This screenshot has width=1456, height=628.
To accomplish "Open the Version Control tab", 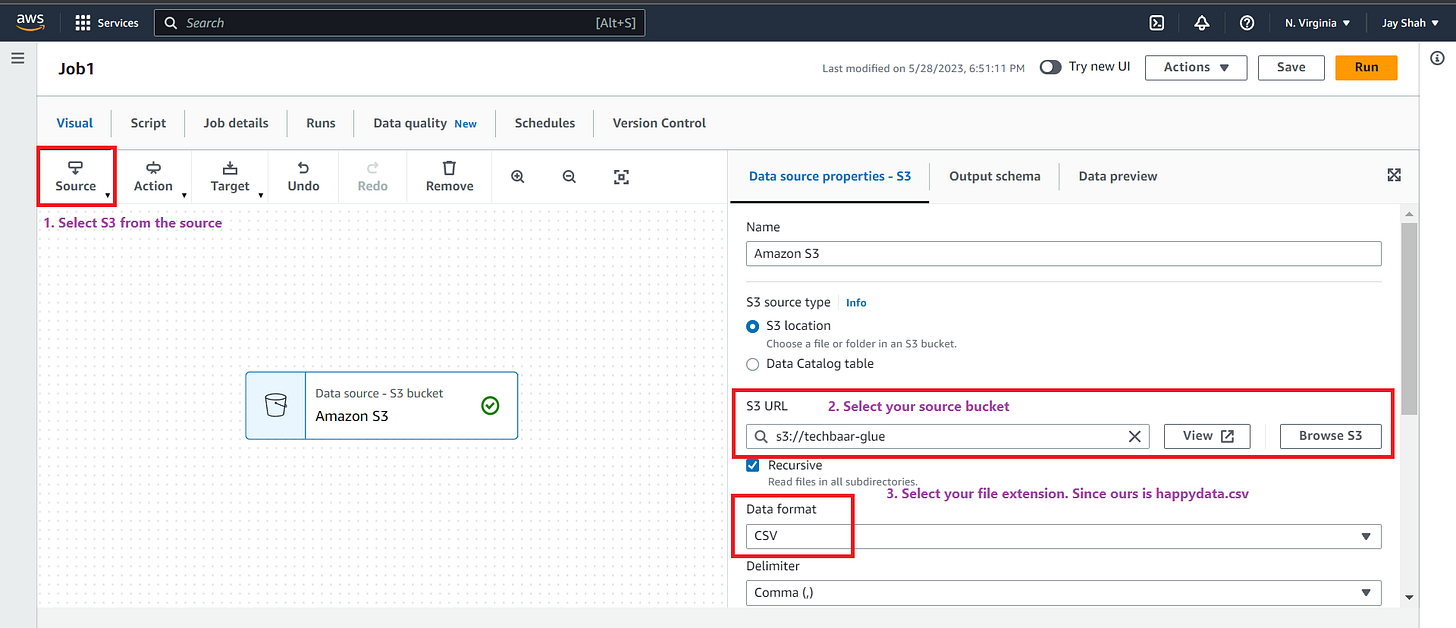I will click(x=659, y=123).
